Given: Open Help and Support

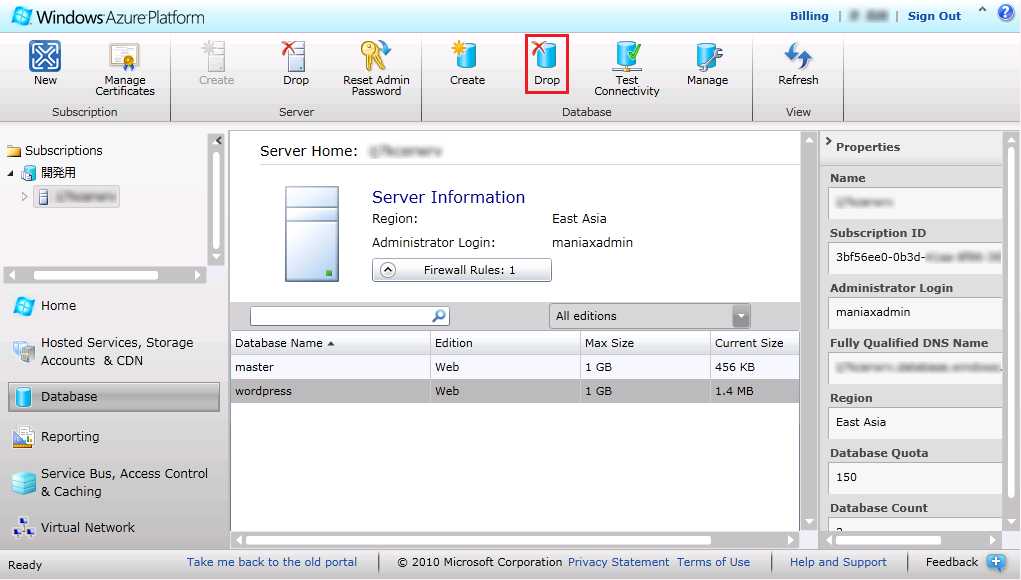Looking at the screenshot, I should [838, 562].
